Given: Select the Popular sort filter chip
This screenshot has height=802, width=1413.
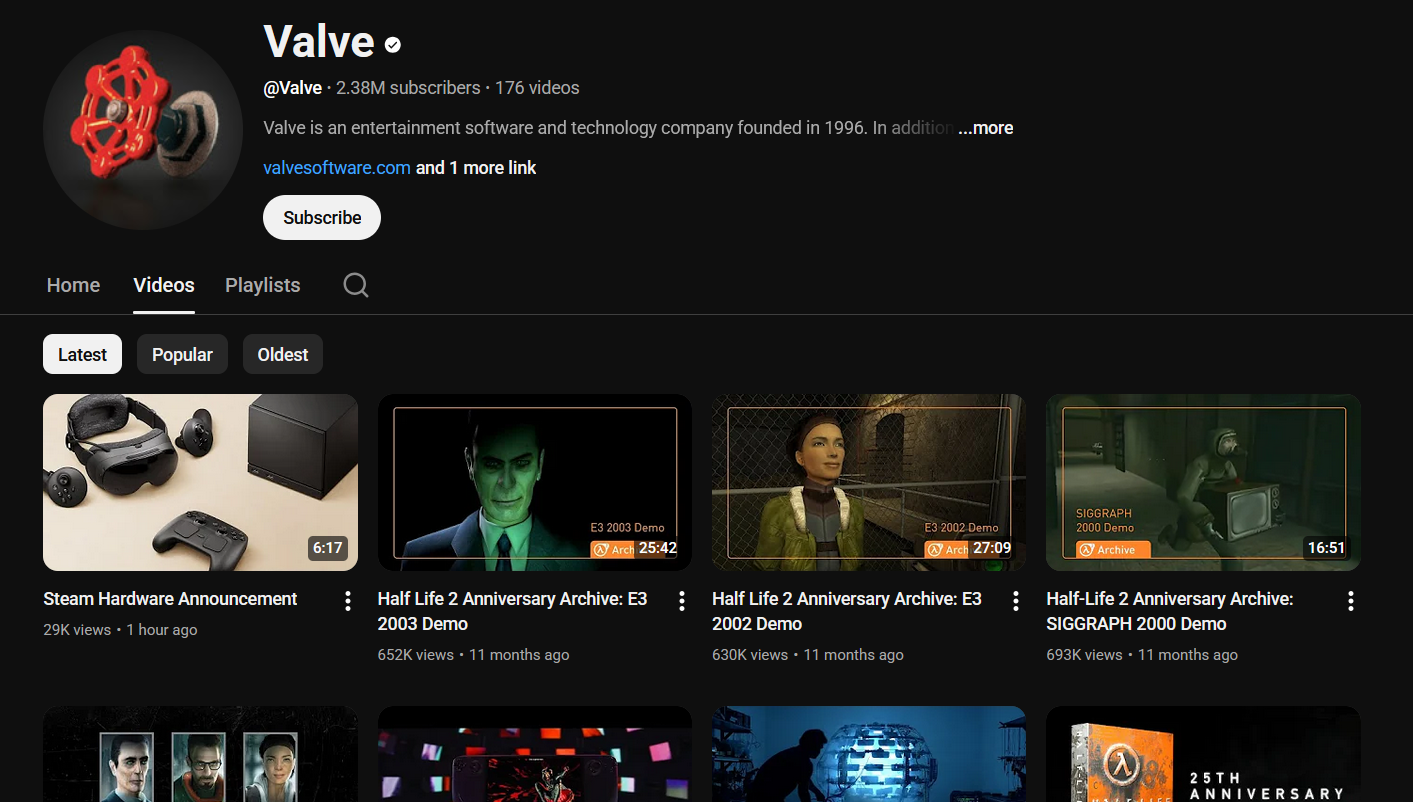Looking at the screenshot, I should pyautogui.click(x=182, y=355).
